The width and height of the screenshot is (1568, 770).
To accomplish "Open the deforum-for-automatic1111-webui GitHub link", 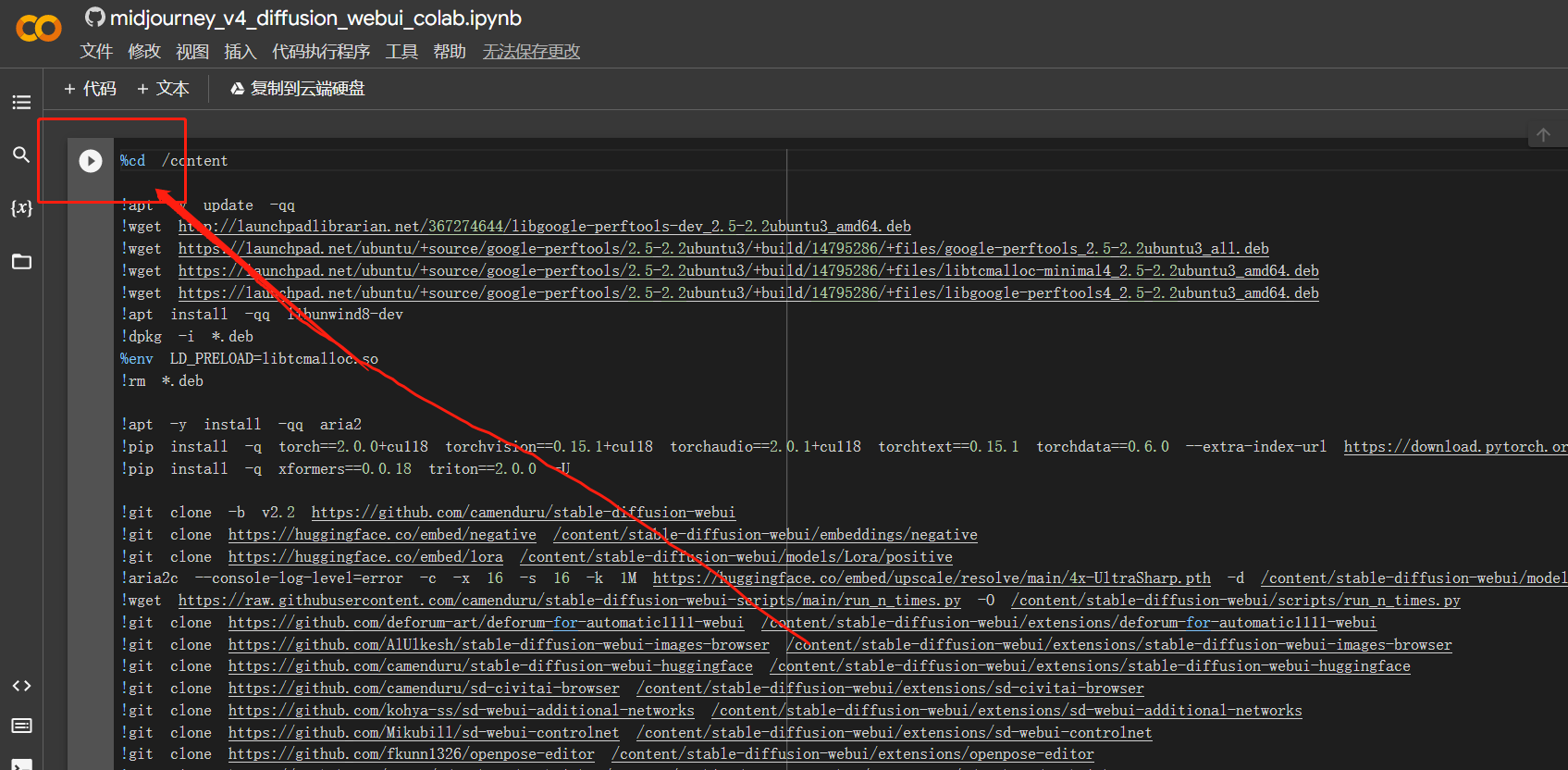I will pyautogui.click(x=486, y=623).
